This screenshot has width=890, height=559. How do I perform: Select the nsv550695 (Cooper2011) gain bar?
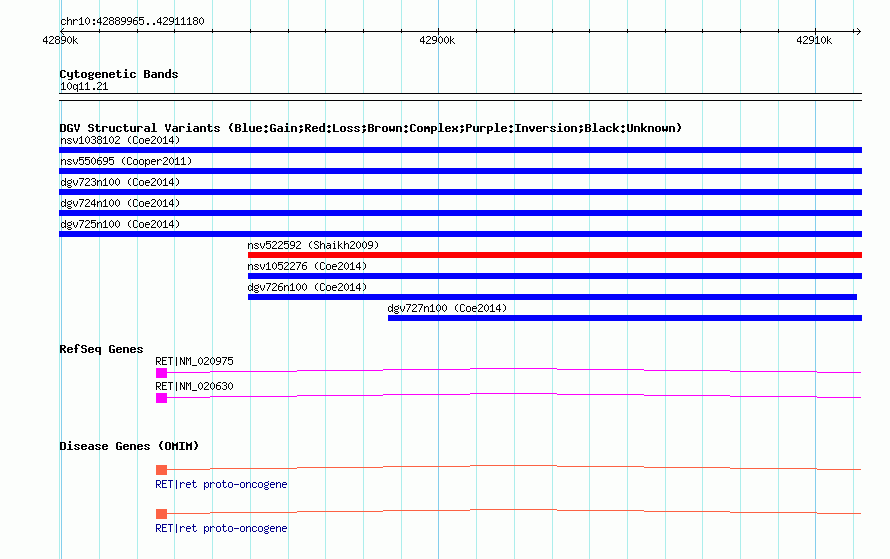(x=460, y=171)
